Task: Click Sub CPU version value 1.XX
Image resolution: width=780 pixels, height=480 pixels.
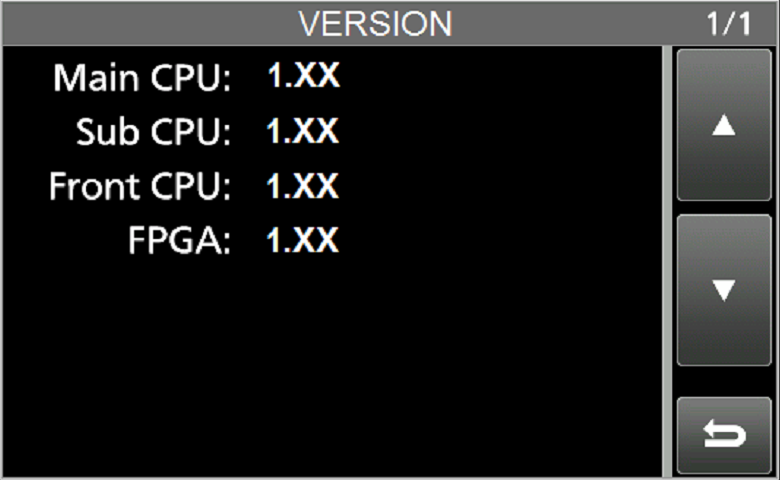Action: click(x=303, y=131)
